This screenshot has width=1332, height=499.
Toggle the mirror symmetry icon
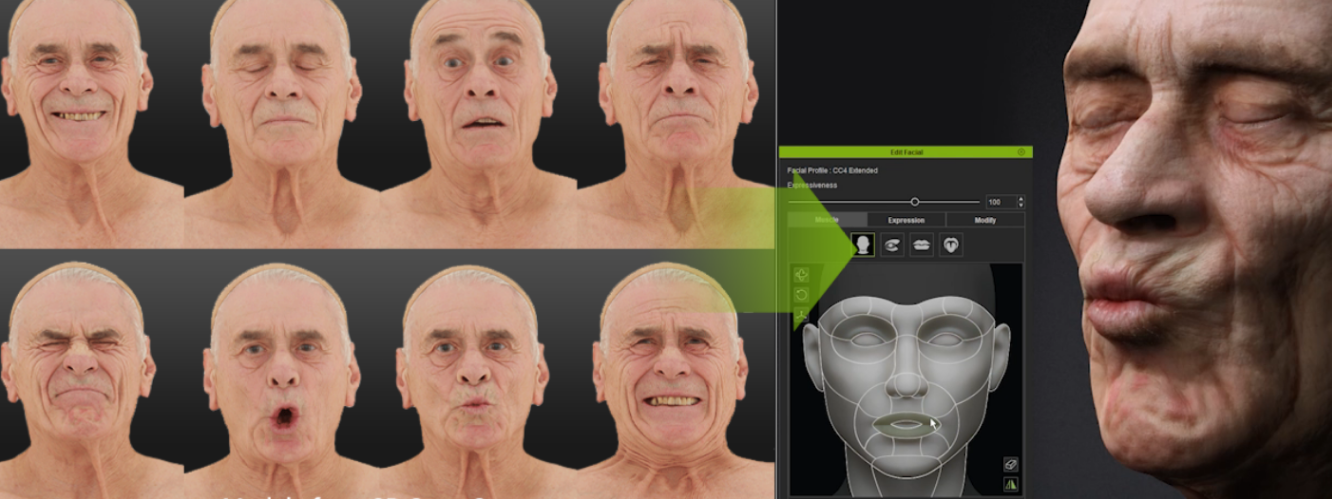(1011, 485)
